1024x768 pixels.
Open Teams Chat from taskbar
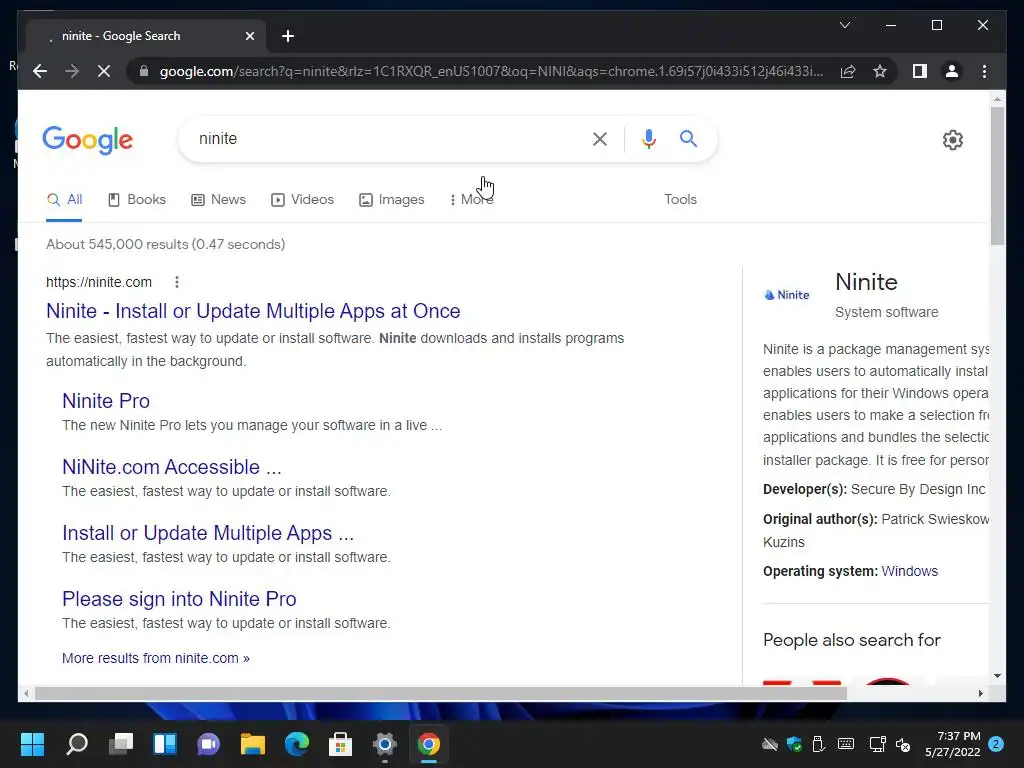(x=208, y=744)
